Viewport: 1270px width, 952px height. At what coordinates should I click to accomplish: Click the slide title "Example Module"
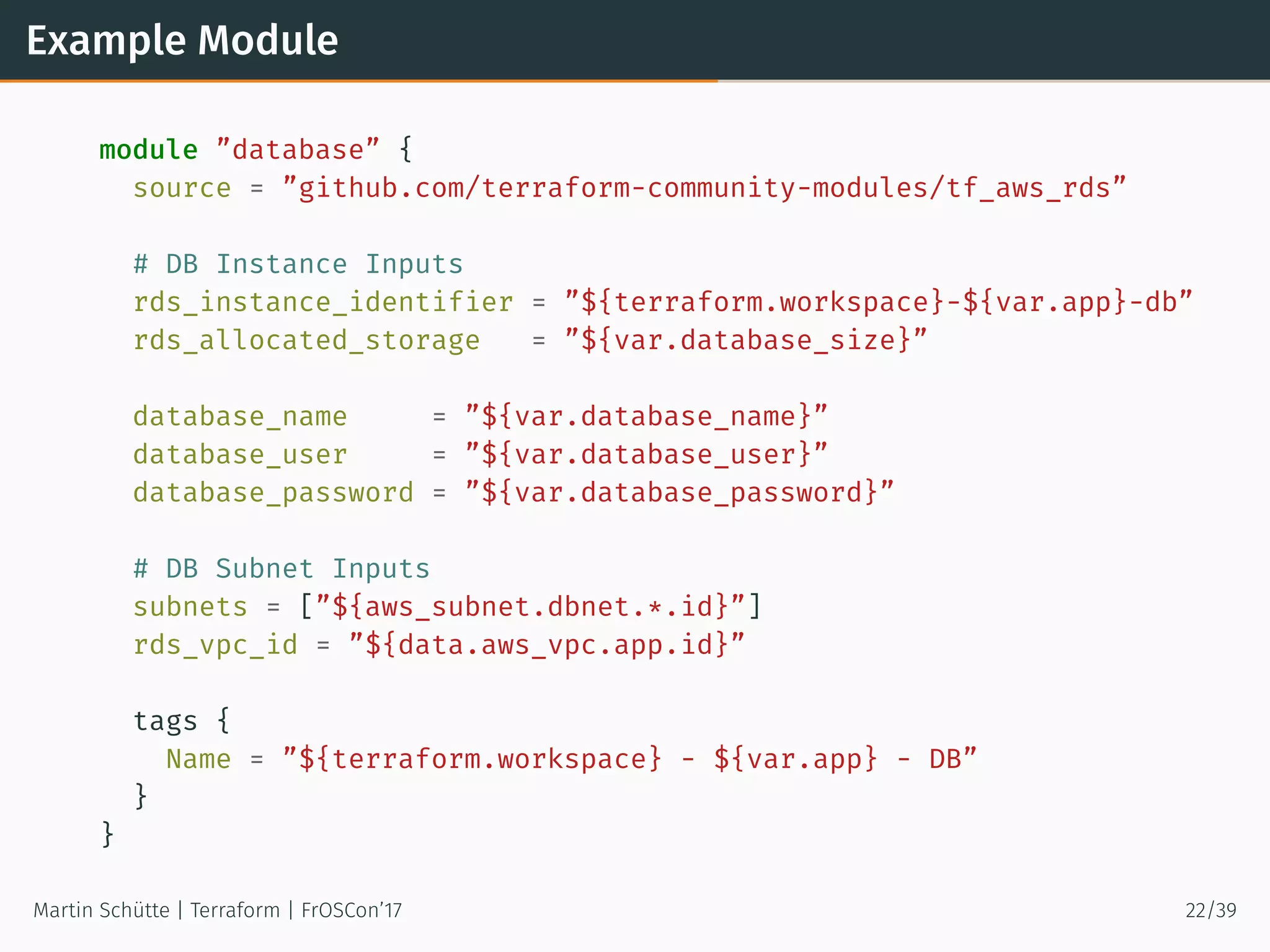click(182, 41)
